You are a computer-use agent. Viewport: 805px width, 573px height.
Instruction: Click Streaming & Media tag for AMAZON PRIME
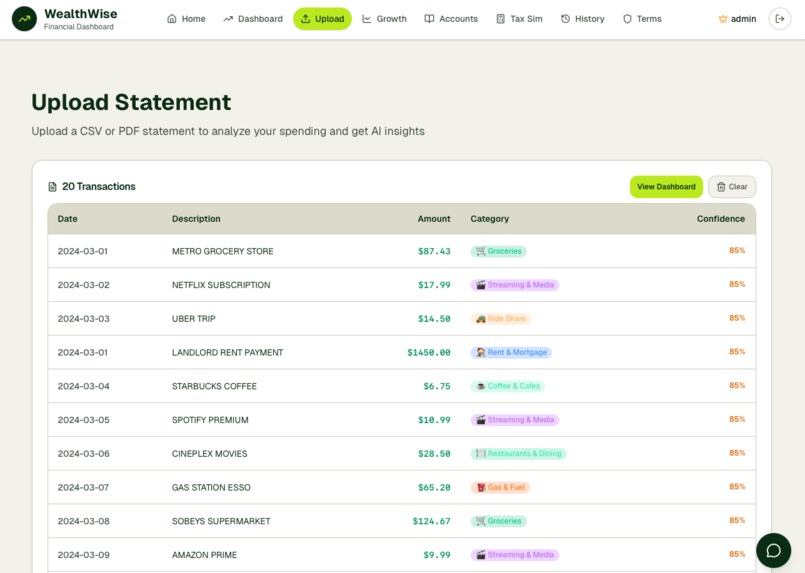pyautogui.click(x=515, y=555)
